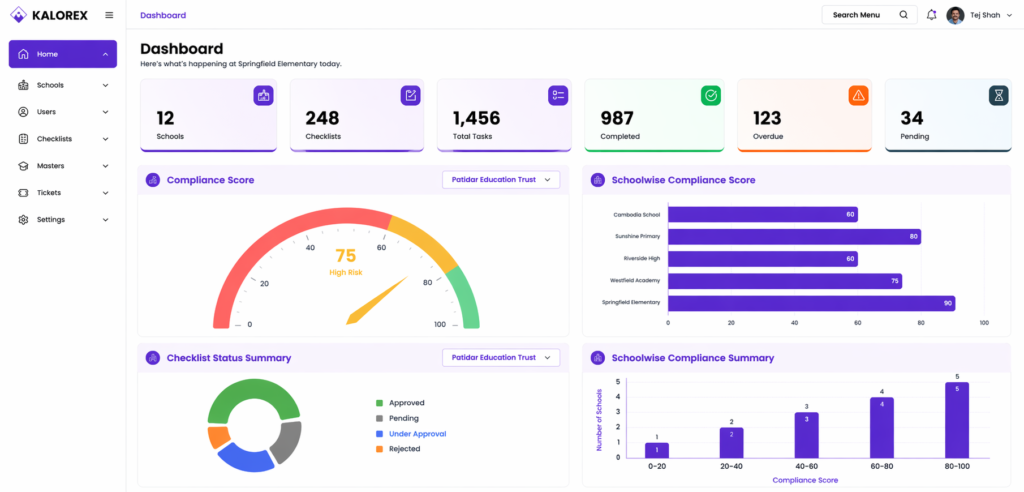Viewport: 1024px width, 492px height.
Task: Select the Home menu item
Action: [x=63, y=54]
